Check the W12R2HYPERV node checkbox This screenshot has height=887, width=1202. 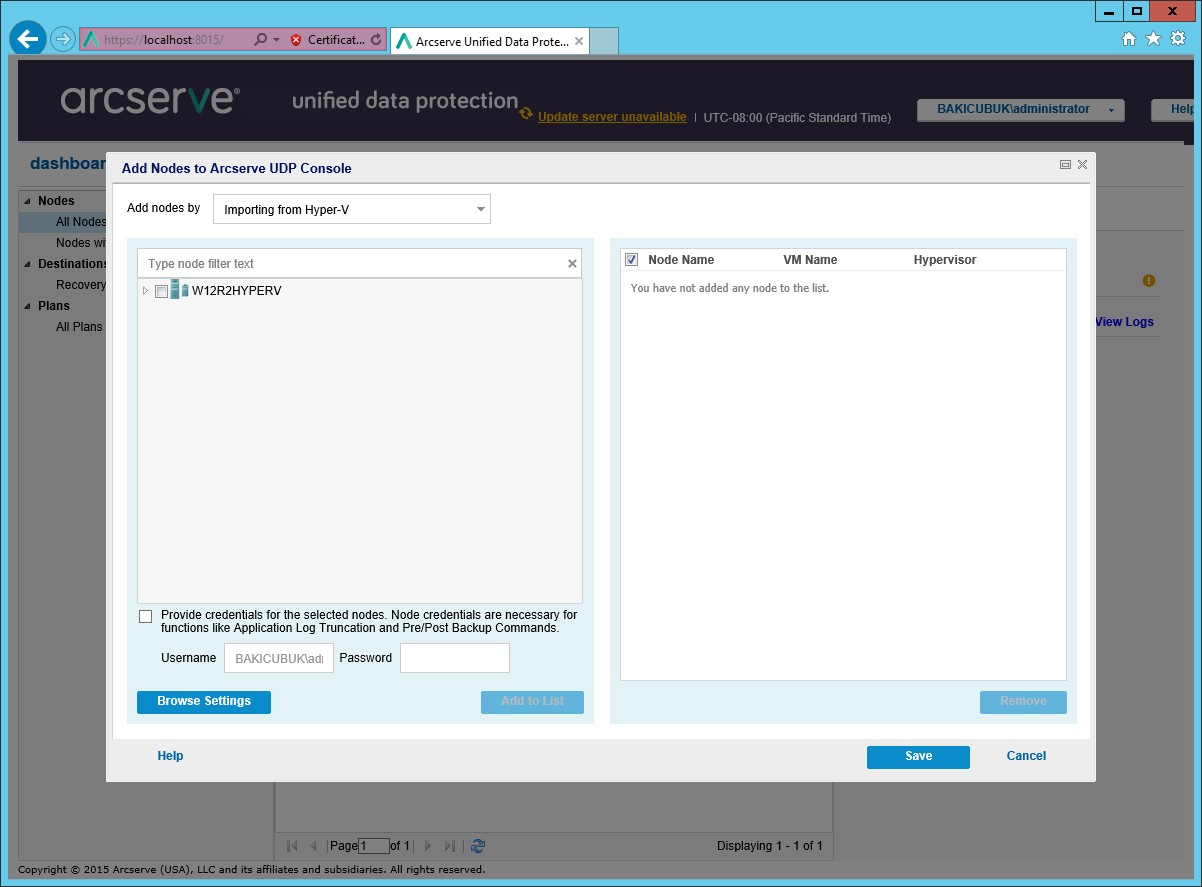tap(162, 291)
